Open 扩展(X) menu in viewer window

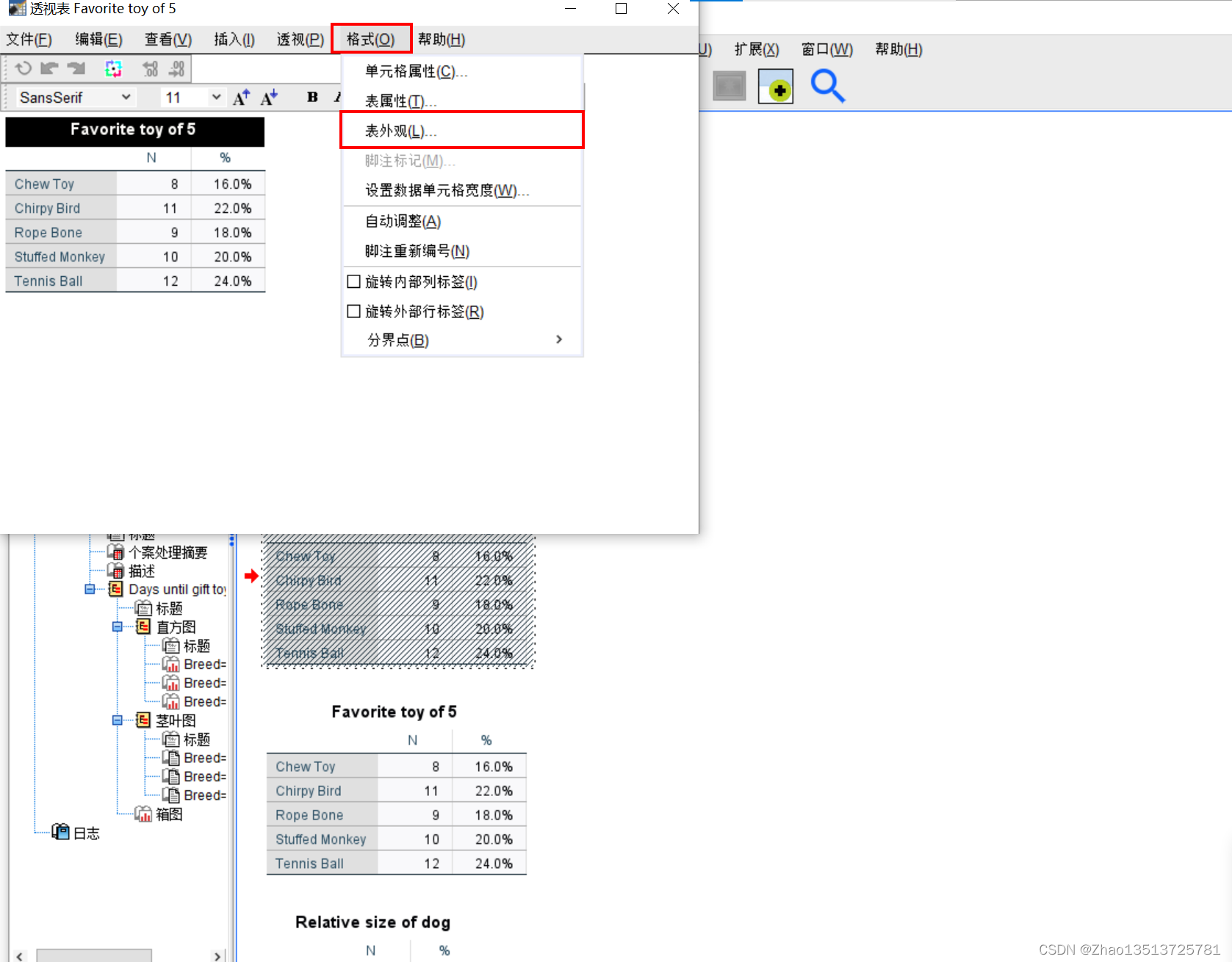757,49
